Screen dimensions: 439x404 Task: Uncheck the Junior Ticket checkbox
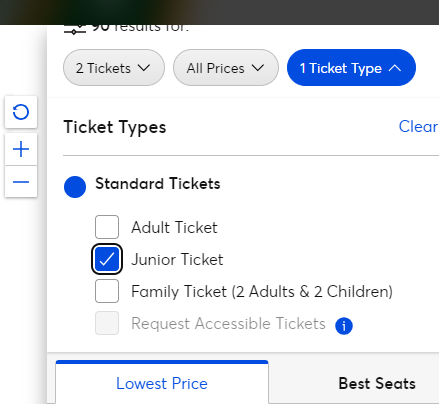pyautogui.click(x=107, y=259)
